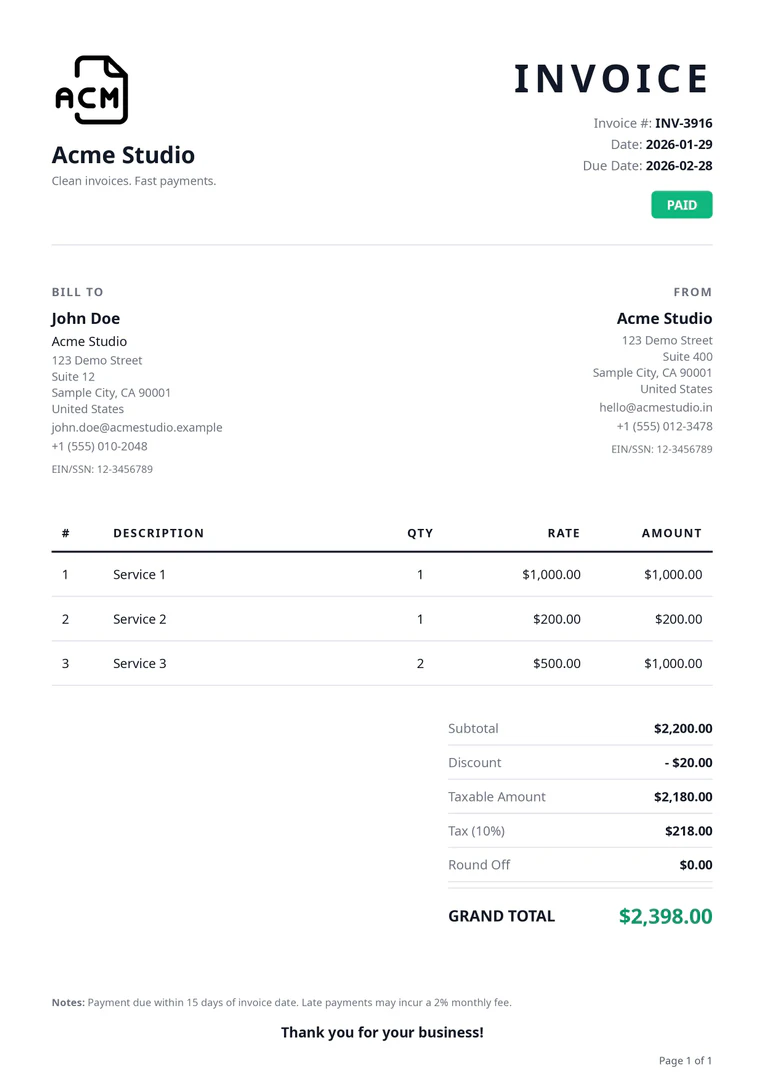Click the Page 1 of 1 footer indicator
Screen dimensions: 764x1080
pyautogui.click(x=685, y=1060)
